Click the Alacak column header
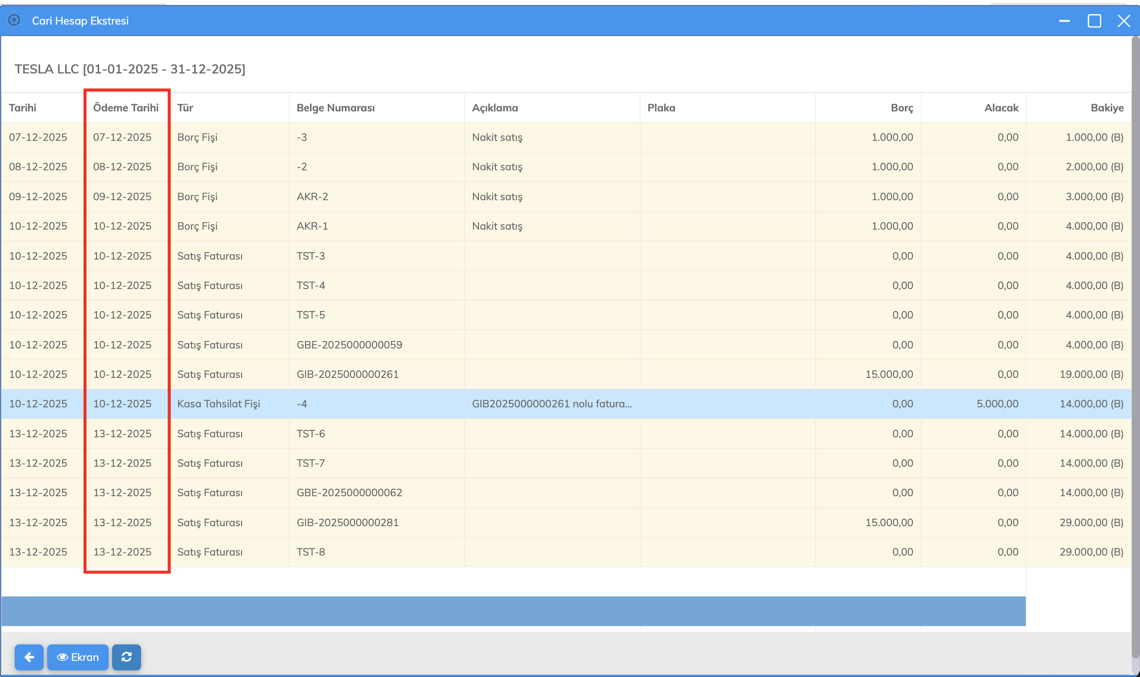This screenshot has height=677, width=1140. point(1000,108)
